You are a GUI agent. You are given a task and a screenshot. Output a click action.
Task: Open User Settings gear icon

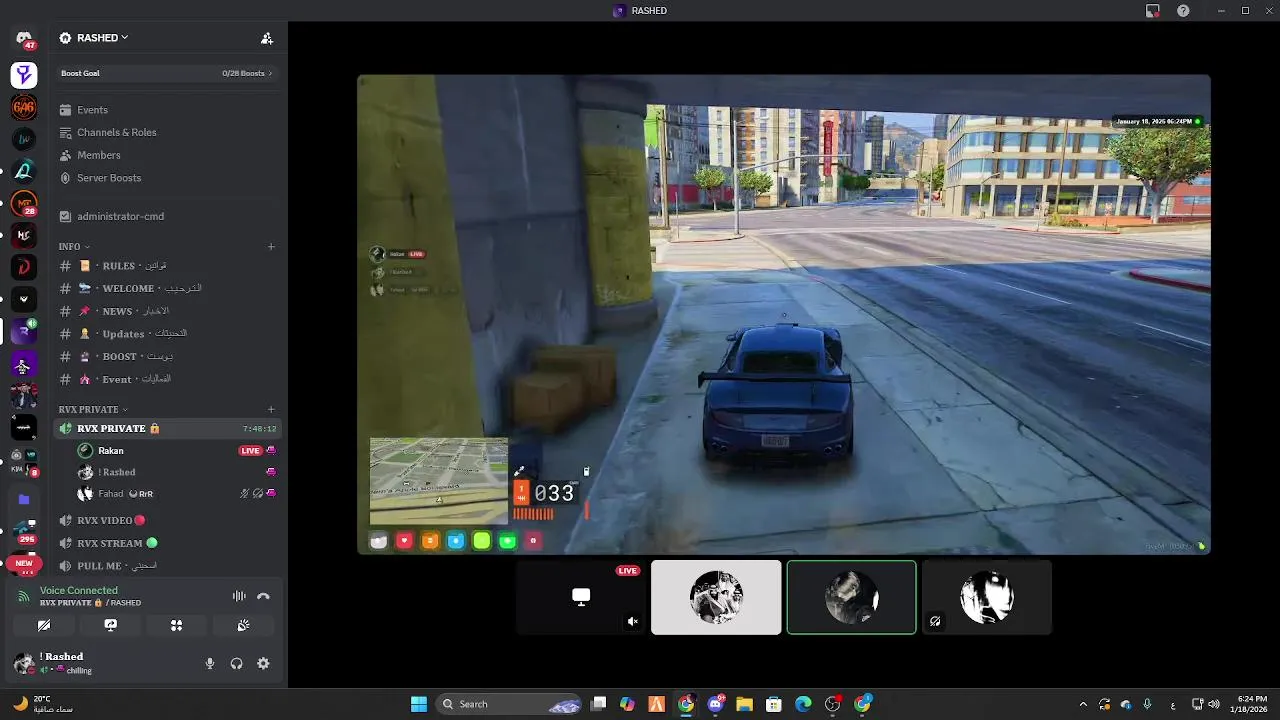[263, 663]
